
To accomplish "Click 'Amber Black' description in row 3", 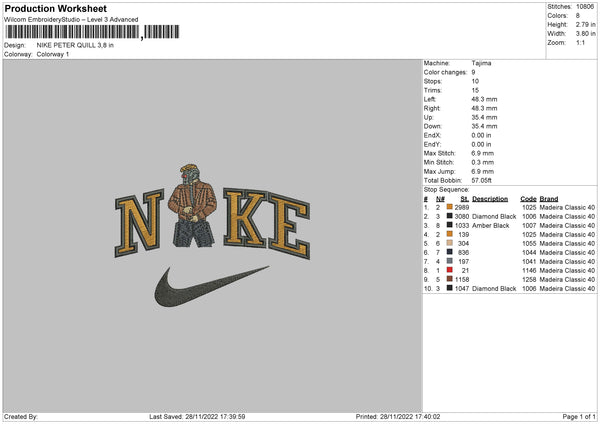I will (491, 225).
